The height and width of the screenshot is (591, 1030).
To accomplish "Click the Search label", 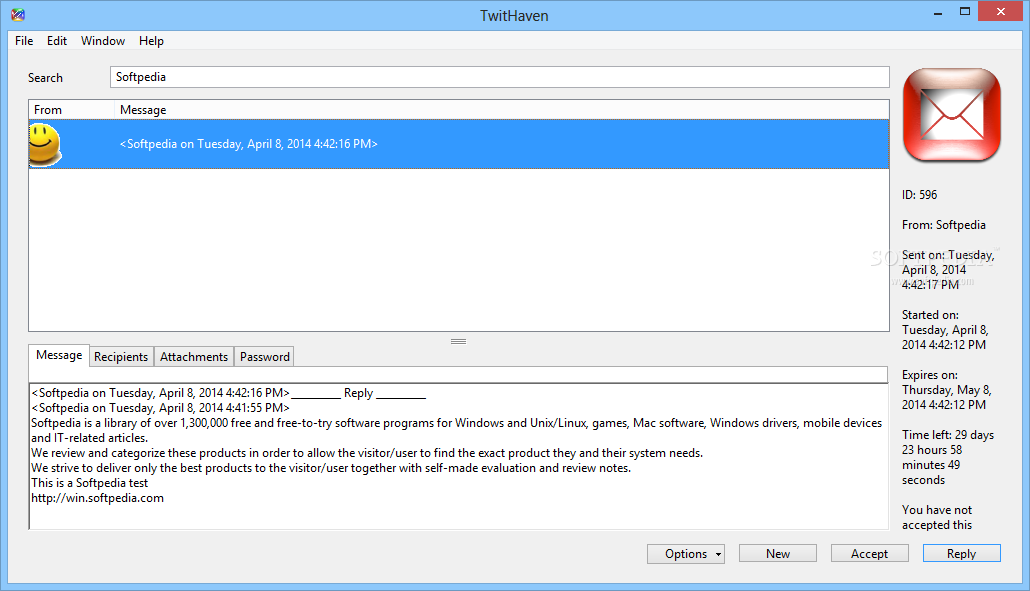I will click(x=45, y=77).
